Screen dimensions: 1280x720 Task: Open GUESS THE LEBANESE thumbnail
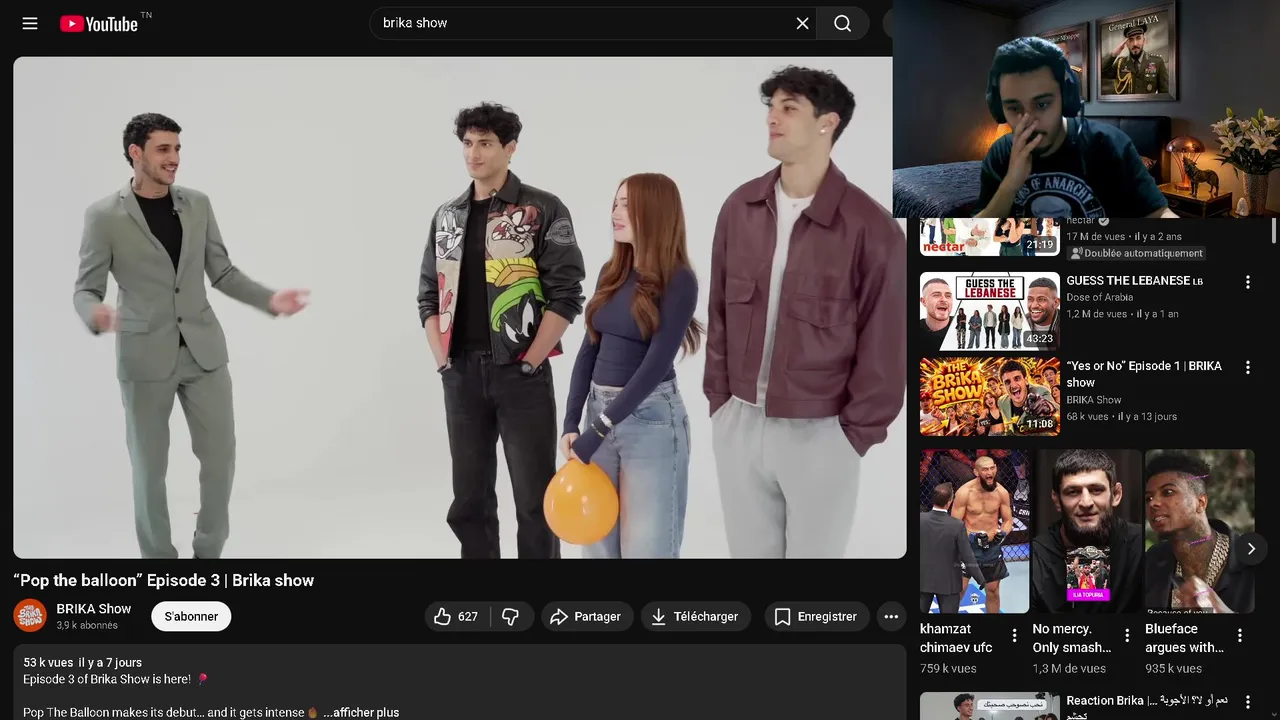(x=990, y=311)
